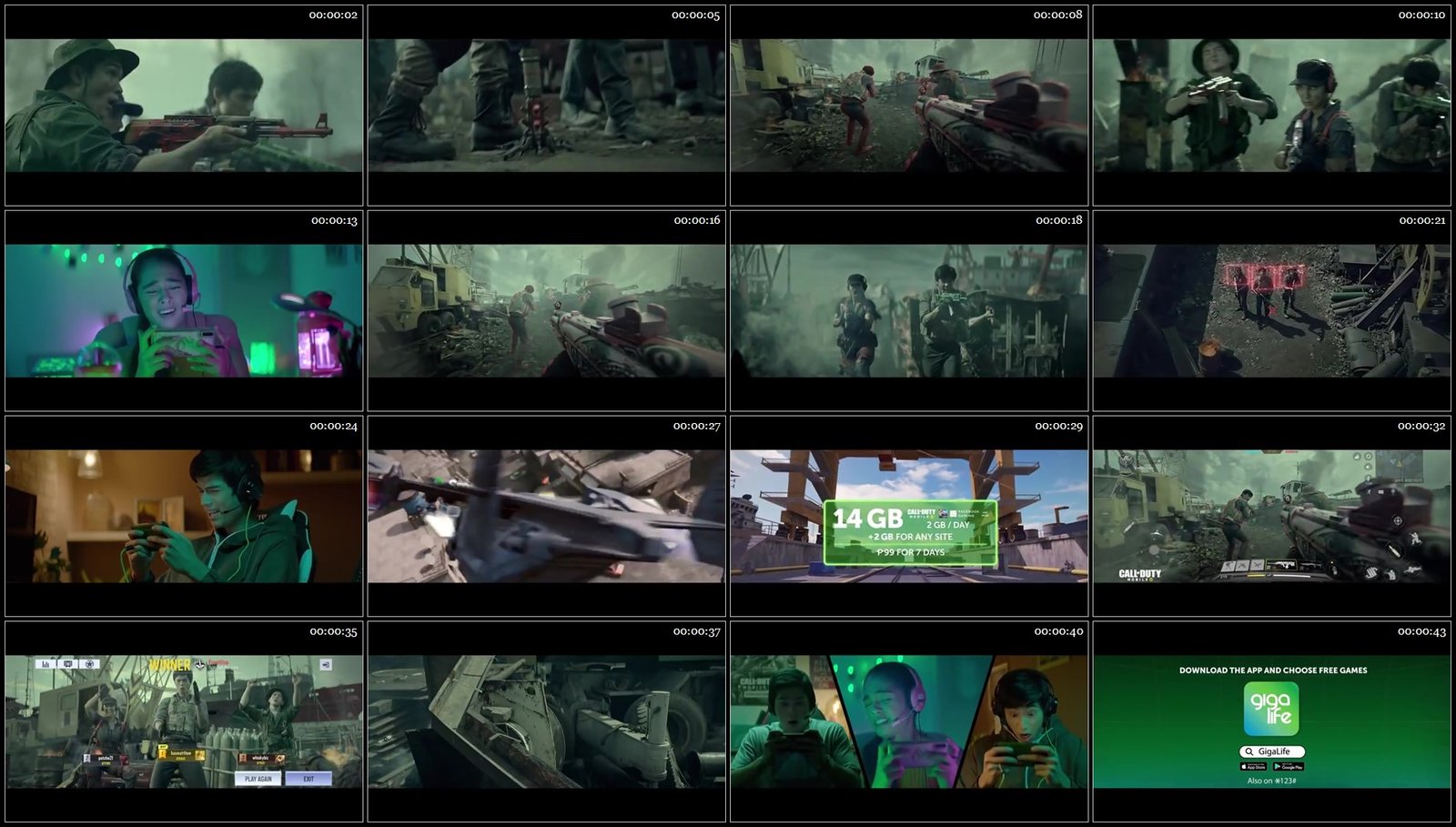Open the 00:00:24 frame of gamer on couch

(184, 517)
